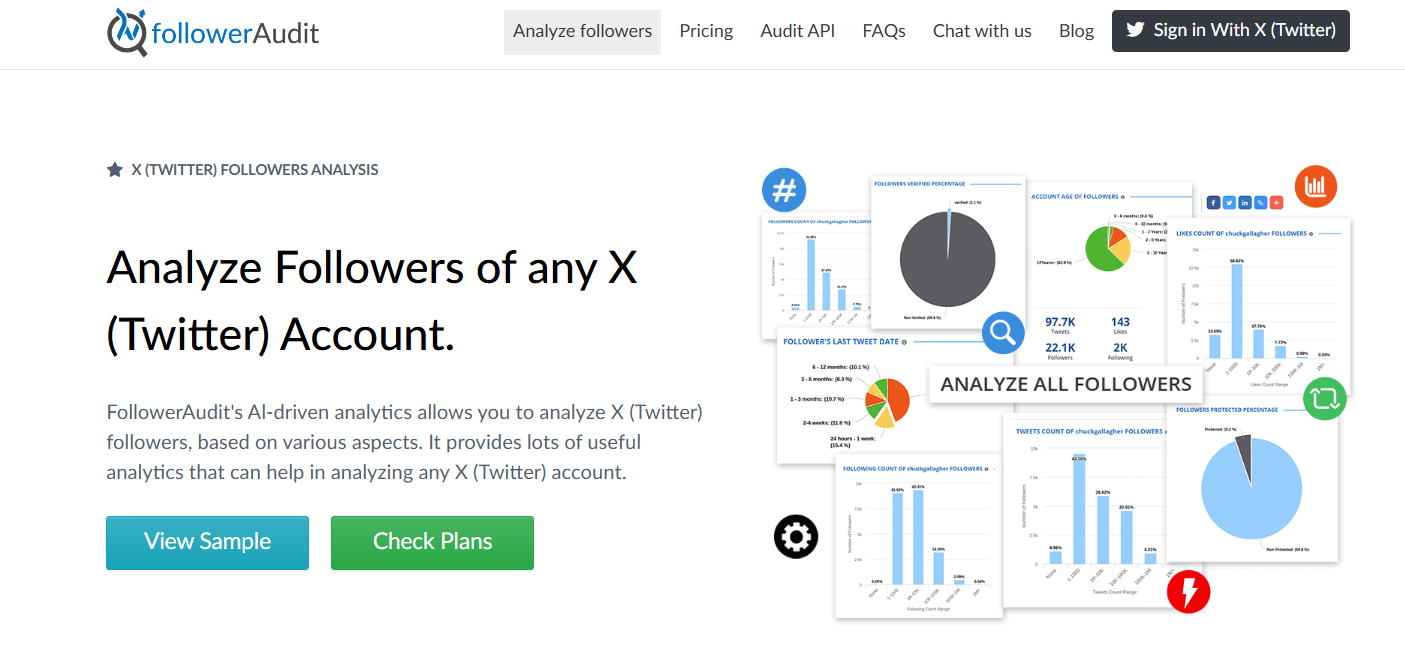The image size is (1405, 669).
Task: Click the followerAudit logo
Action: pyautogui.click(x=213, y=31)
